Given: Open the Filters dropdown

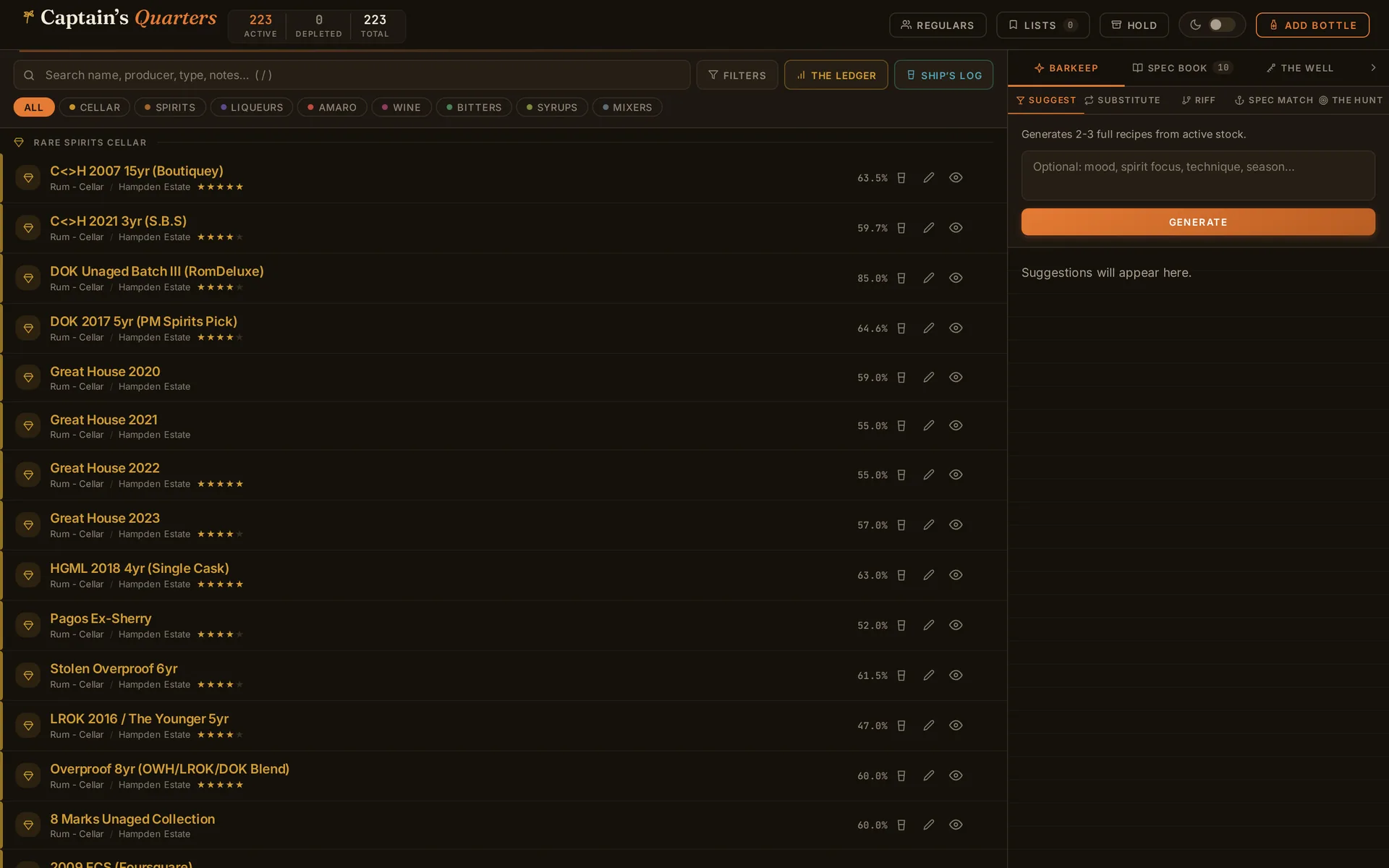Looking at the screenshot, I should (736, 75).
